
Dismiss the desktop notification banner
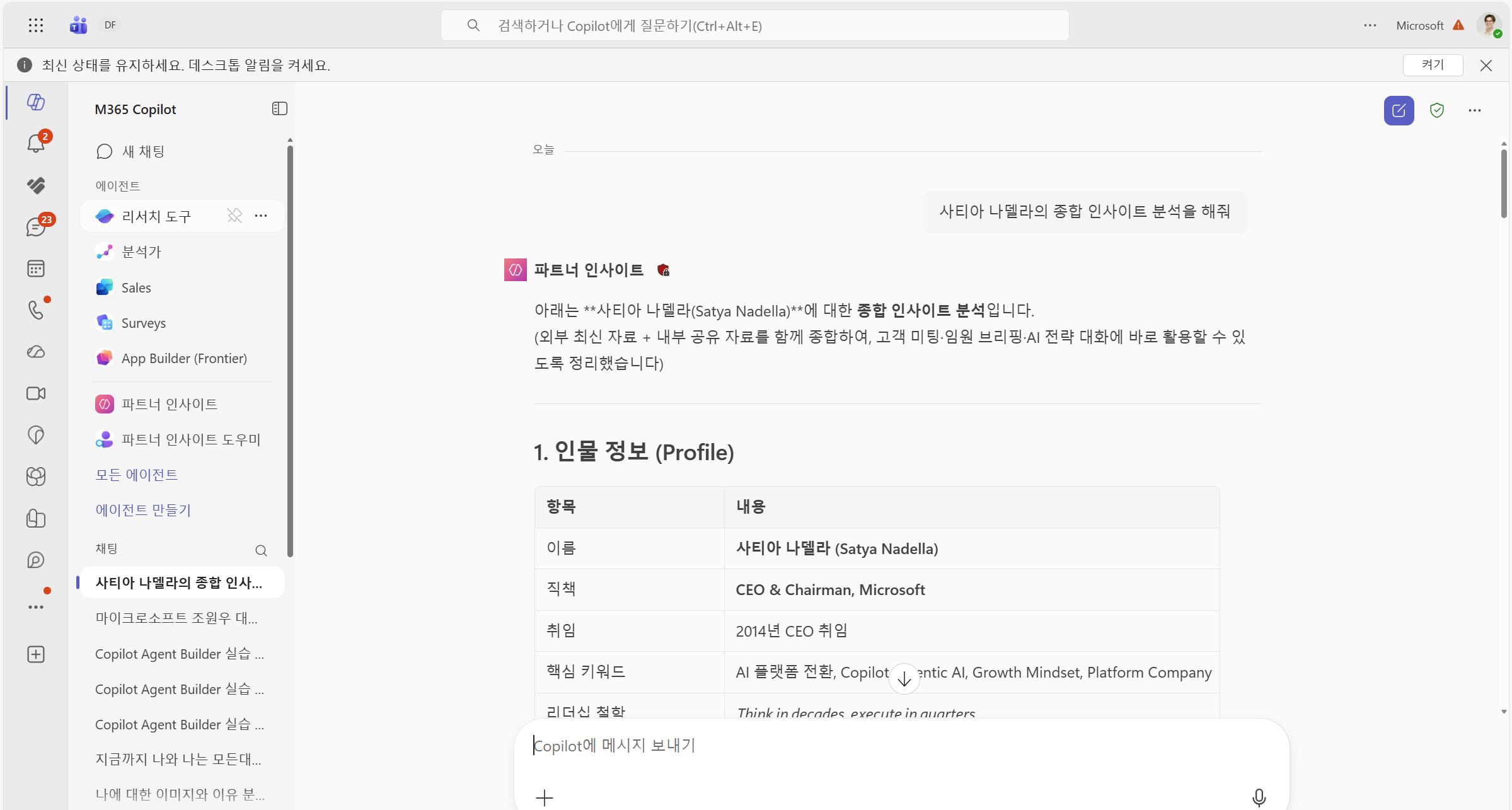(1486, 66)
